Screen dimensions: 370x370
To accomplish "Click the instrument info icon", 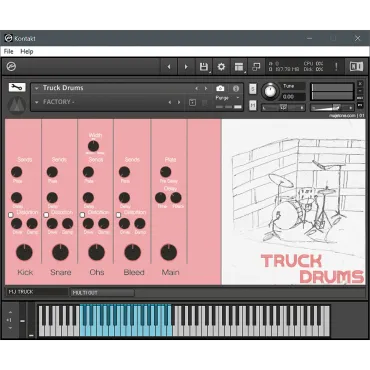I will pos(236,88).
